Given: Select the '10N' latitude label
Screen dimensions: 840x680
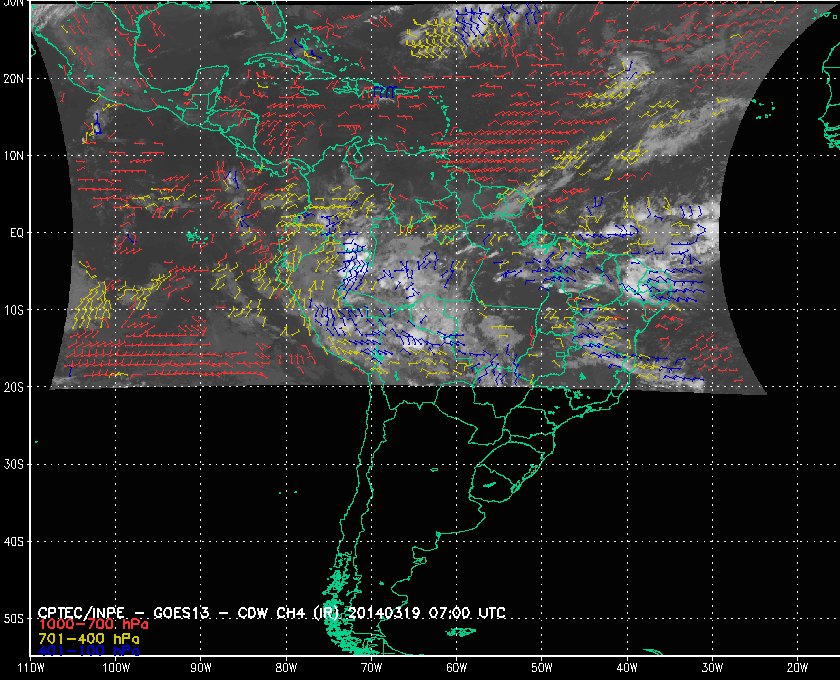Looking at the screenshot, I should click(x=14, y=156).
